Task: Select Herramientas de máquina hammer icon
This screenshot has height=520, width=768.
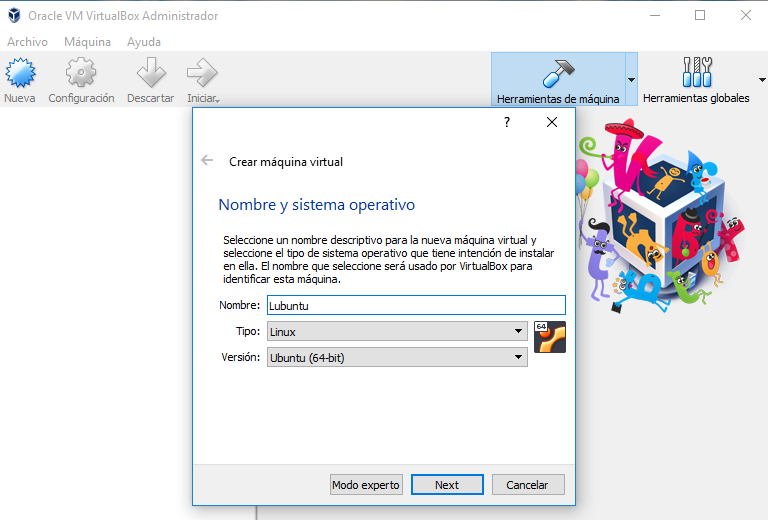Action: pyautogui.click(x=557, y=74)
